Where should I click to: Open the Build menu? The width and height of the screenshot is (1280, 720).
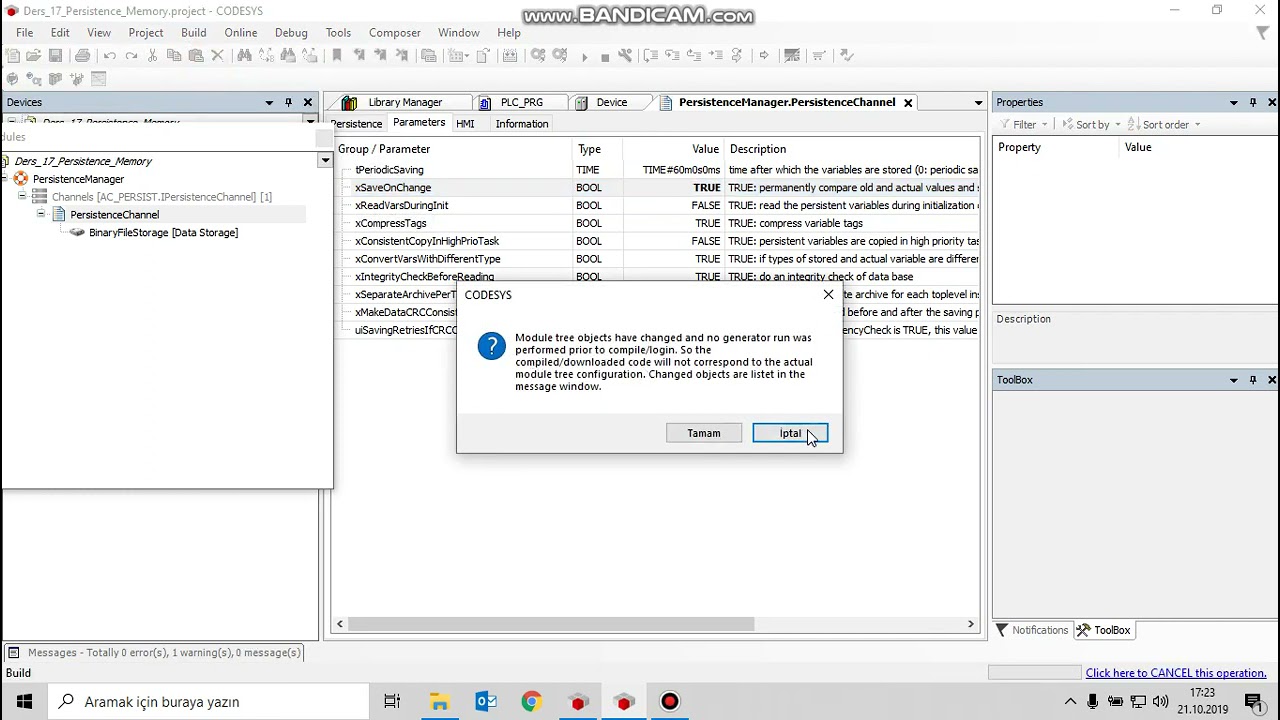pos(194,33)
